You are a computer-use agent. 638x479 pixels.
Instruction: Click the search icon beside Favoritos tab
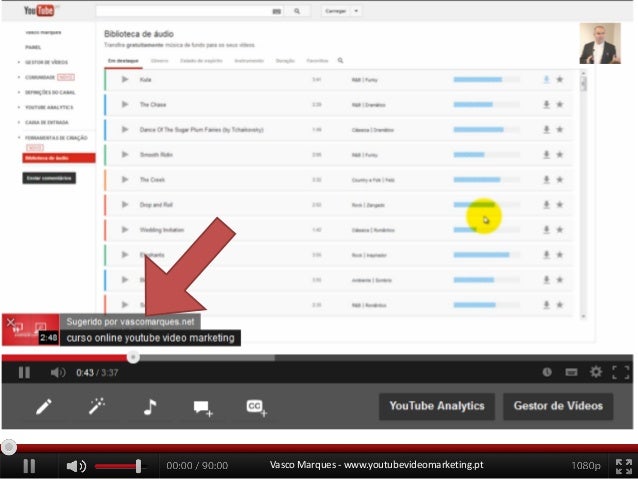click(x=340, y=61)
